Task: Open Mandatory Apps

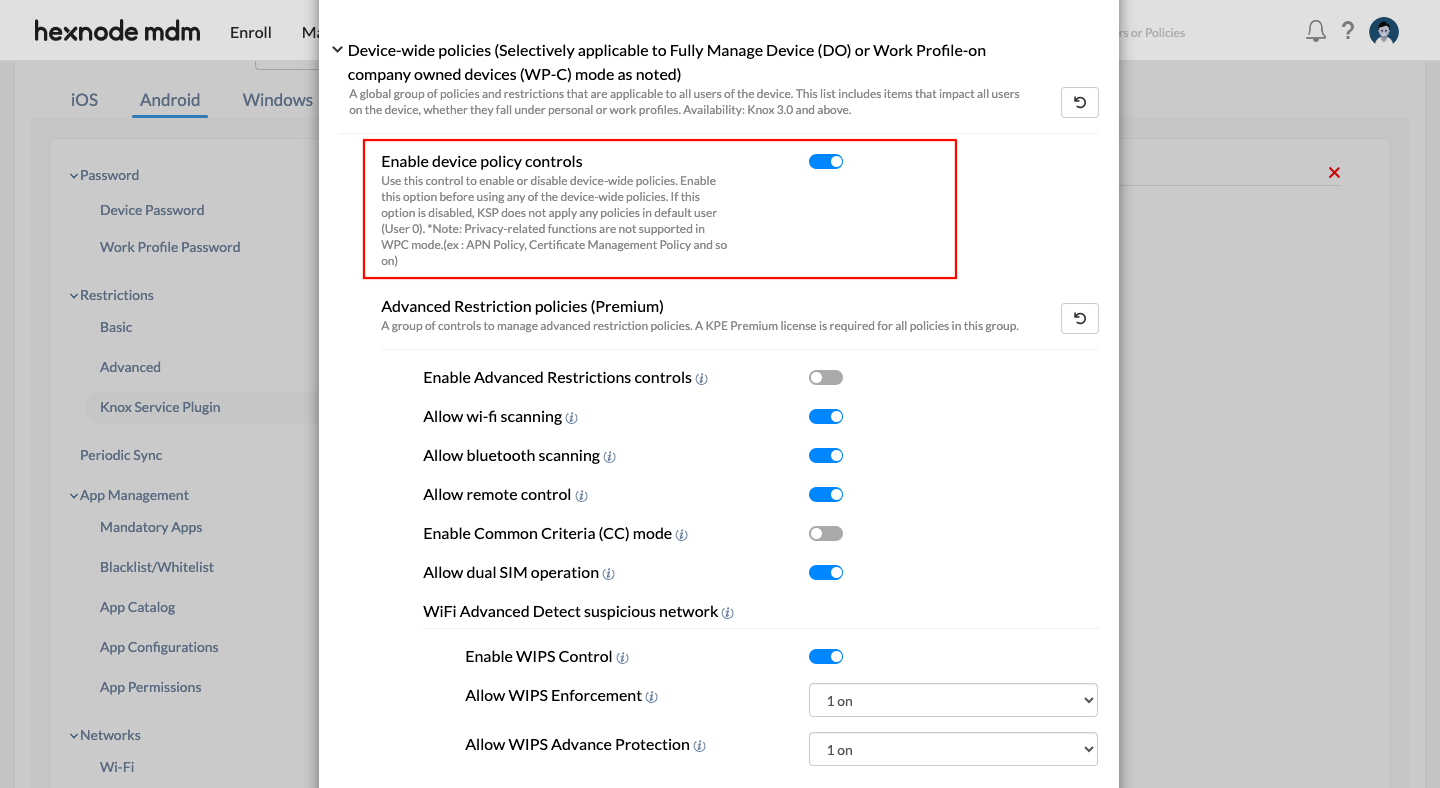Action: click(x=151, y=527)
